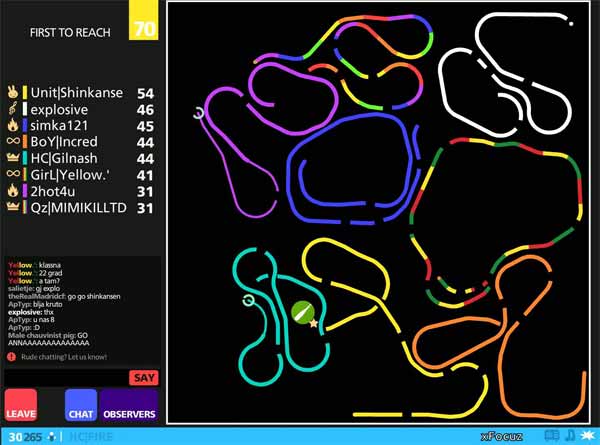
Task: Click the flame icon beside simka121
Action: tap(14, 126)
